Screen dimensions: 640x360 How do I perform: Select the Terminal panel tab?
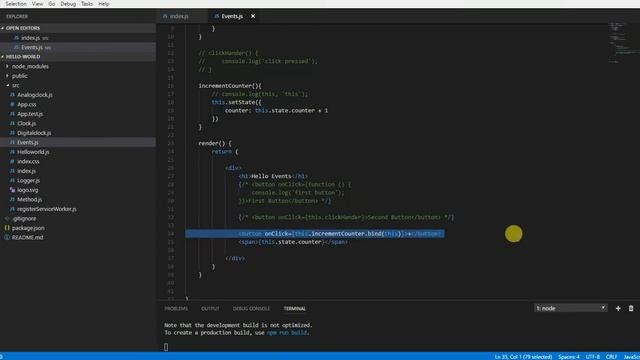coord(295,309)
